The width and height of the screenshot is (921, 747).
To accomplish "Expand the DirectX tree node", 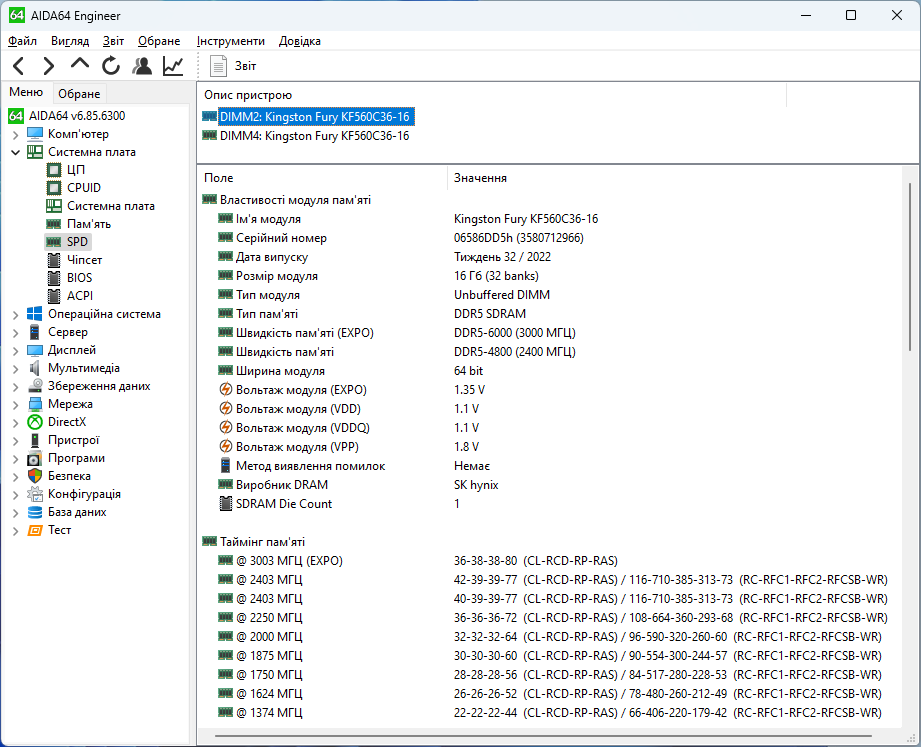I will tap(15, 423).
